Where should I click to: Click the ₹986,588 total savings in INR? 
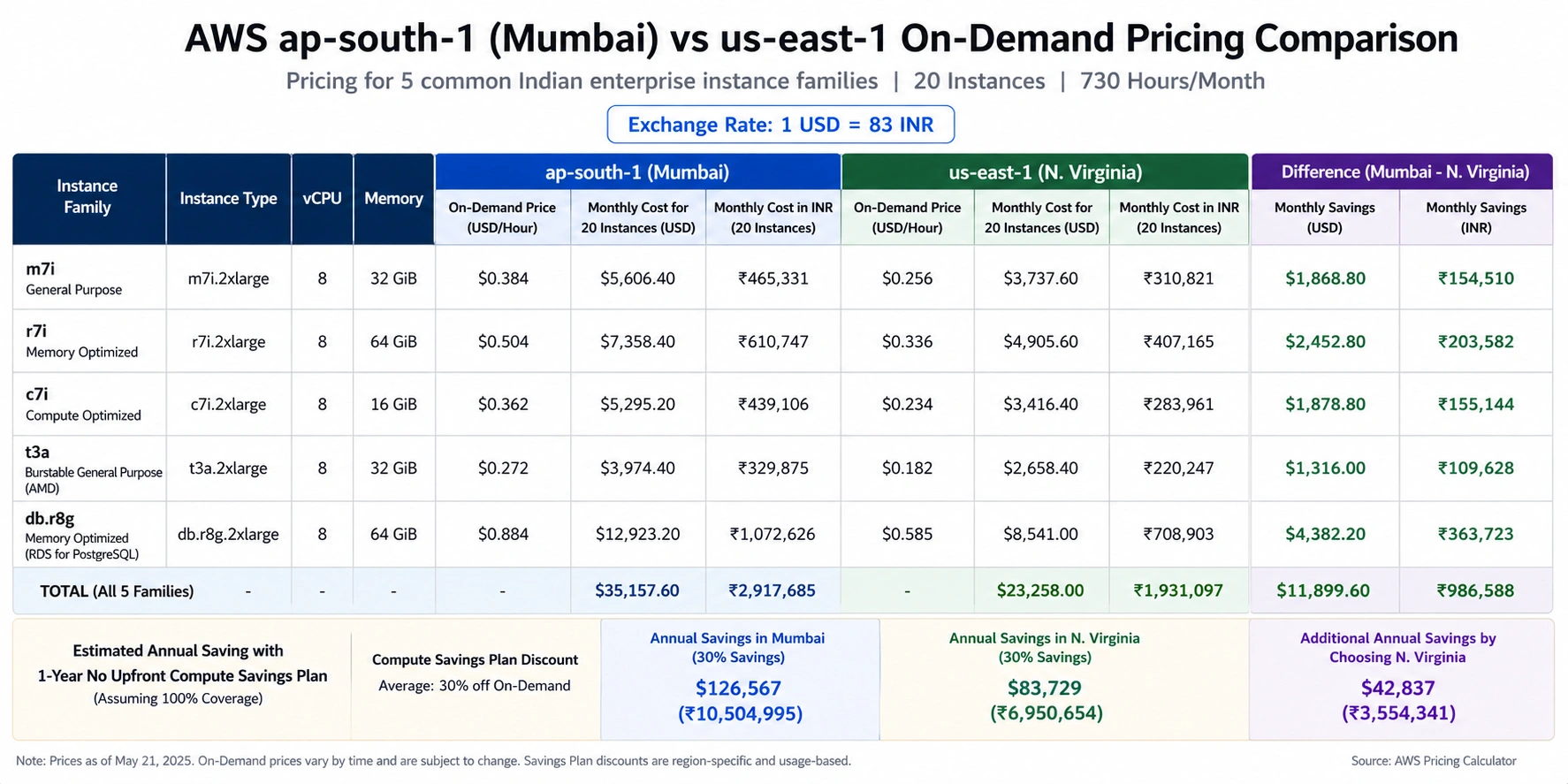[1475, 590]
